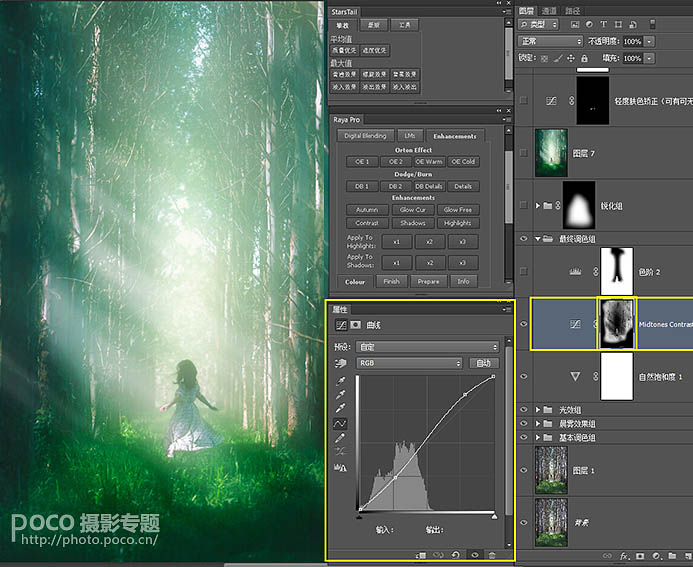Select the pixel layer filter icon
This screenshot has height=567, width=693.
click(x=575, y=25)
